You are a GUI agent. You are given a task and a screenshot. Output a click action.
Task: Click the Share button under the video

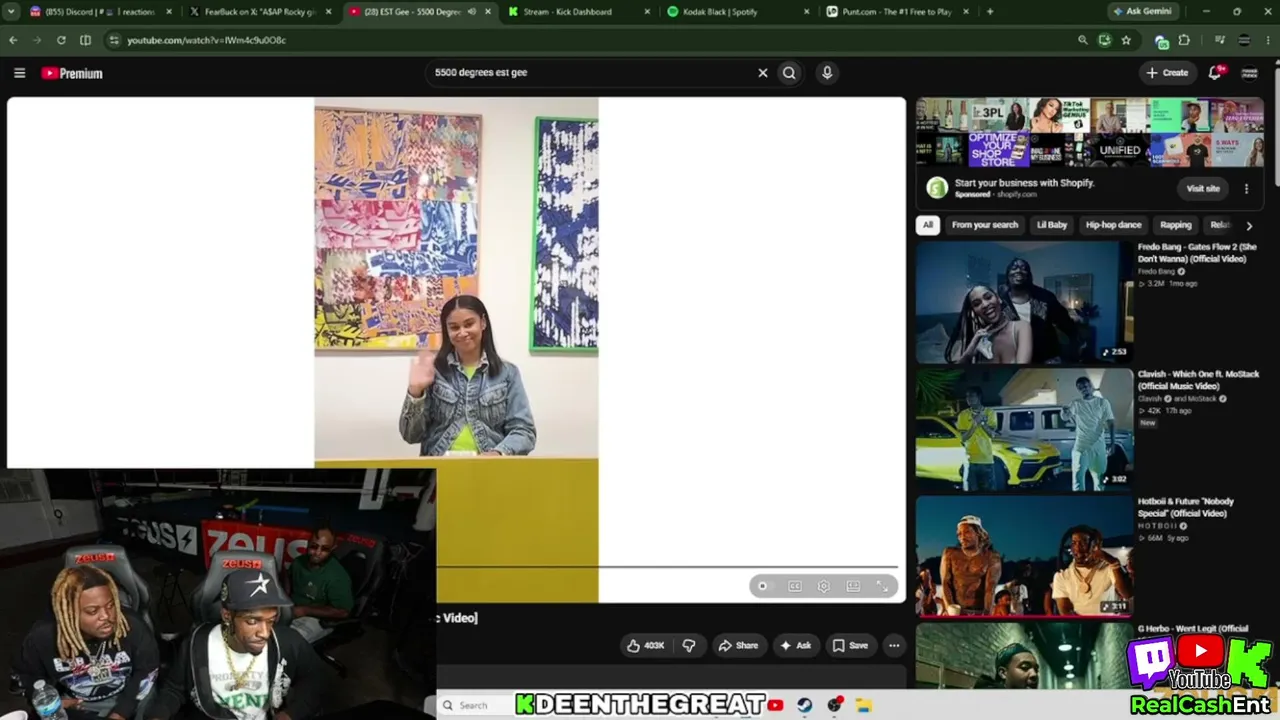pos(739,645)
